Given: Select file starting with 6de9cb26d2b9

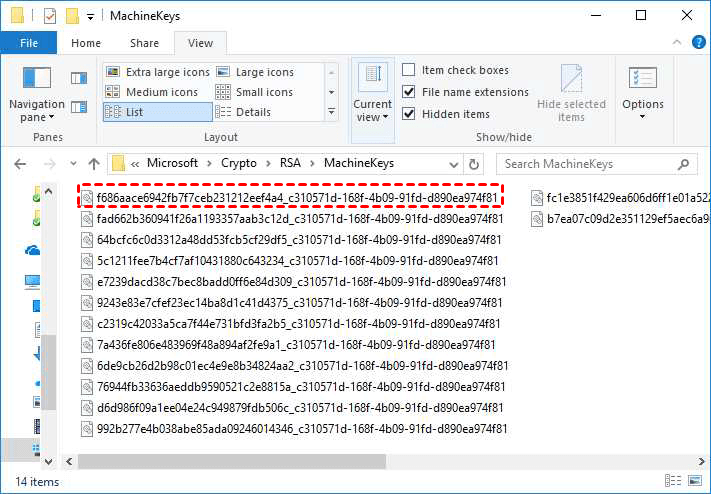Looking at the screenshot, I should click(x=295, y=366).
